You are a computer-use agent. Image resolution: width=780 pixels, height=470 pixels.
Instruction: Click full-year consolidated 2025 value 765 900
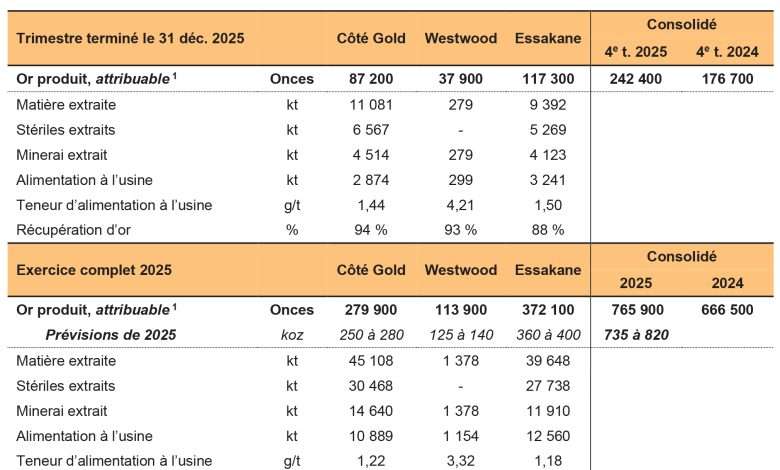635,310
